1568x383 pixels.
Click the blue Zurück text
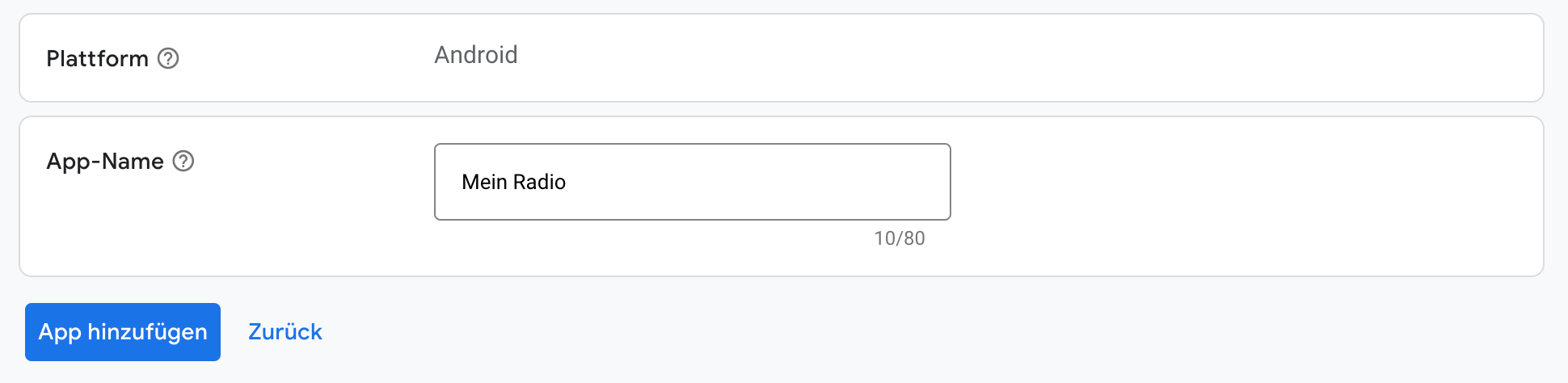click(x=285, y=332)
